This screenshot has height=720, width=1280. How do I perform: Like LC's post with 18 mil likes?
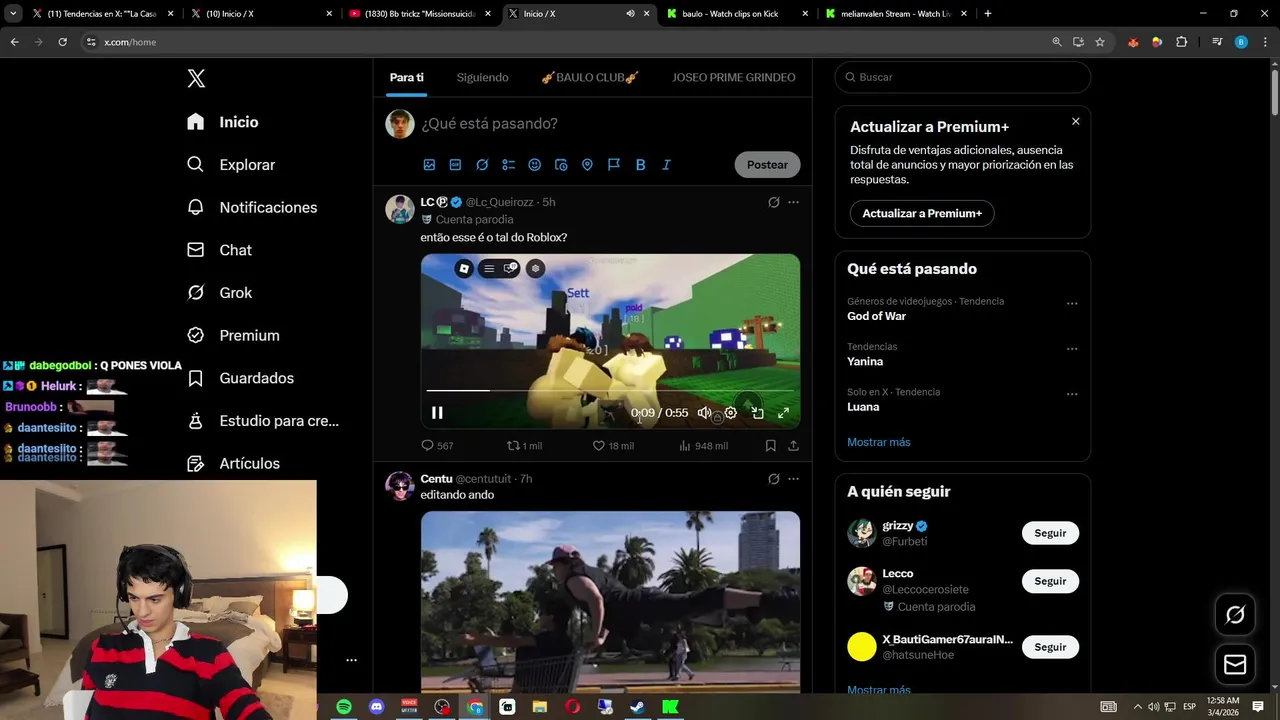tap(613, 446)
